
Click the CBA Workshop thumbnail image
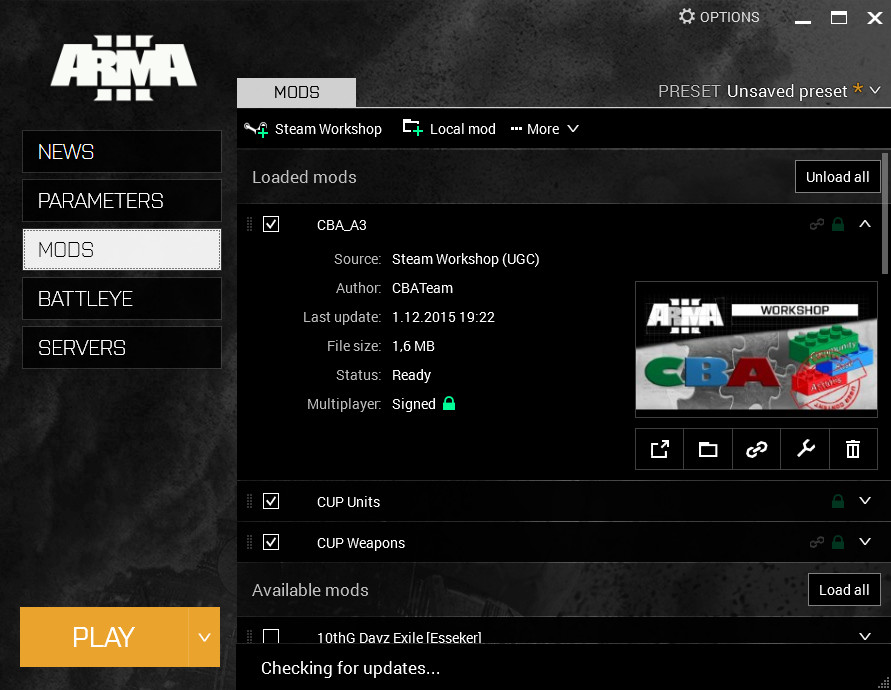[756, 349]
